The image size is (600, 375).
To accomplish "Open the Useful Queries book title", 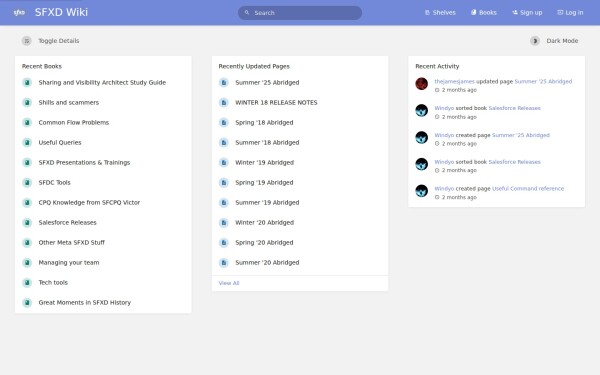I will click(60, 142).
